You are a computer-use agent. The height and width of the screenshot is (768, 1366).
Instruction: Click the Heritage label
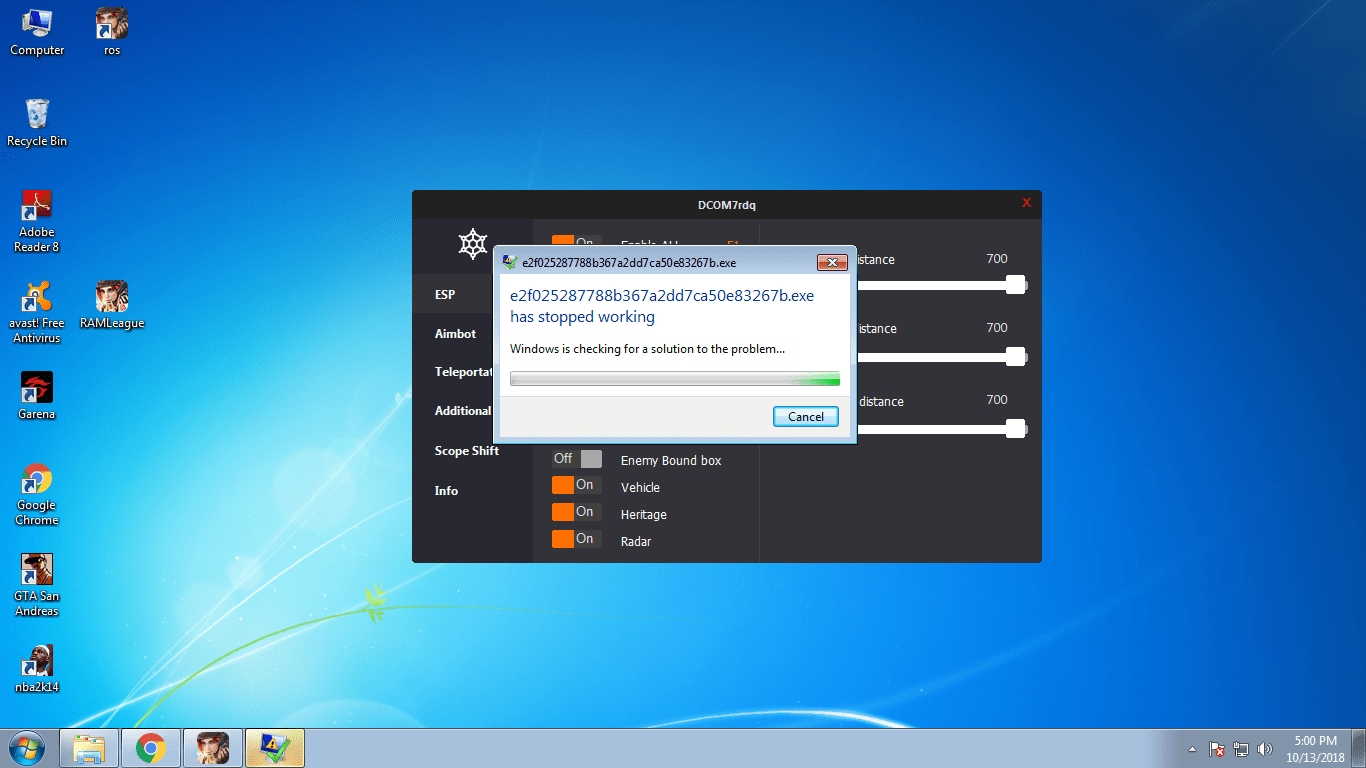click(643, 515)
